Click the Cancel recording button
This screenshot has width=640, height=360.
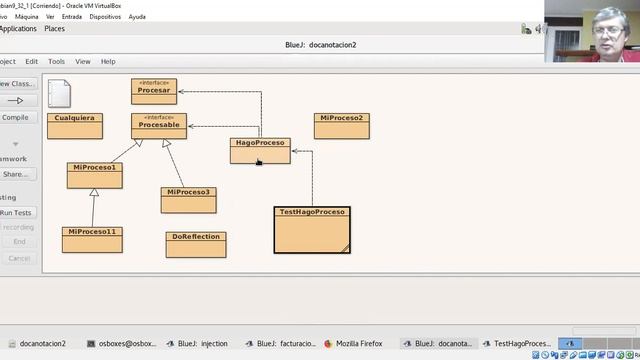click(19, 258)
